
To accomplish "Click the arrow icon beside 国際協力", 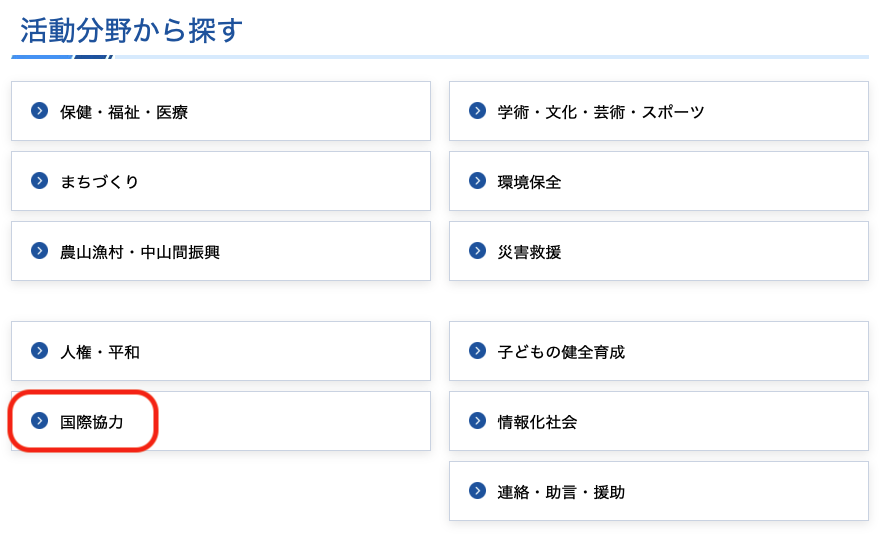I will point(40,421).
